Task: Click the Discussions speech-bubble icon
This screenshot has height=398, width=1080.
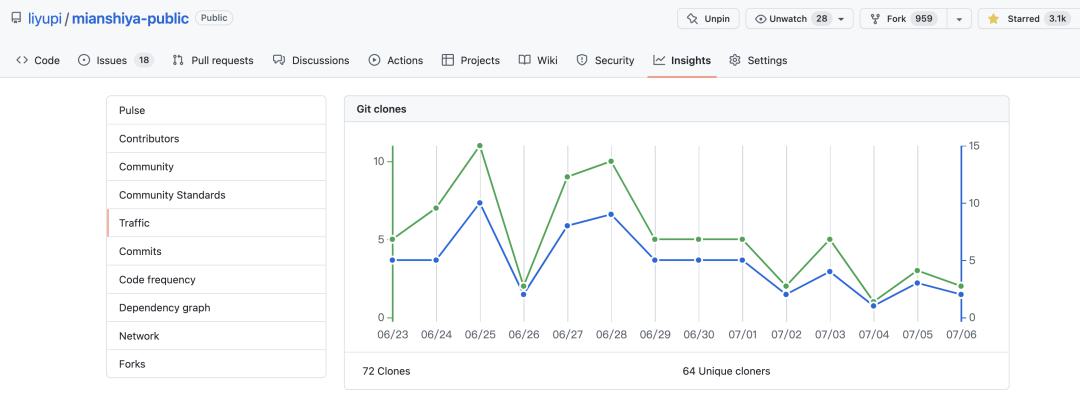Action: (279, 61)
